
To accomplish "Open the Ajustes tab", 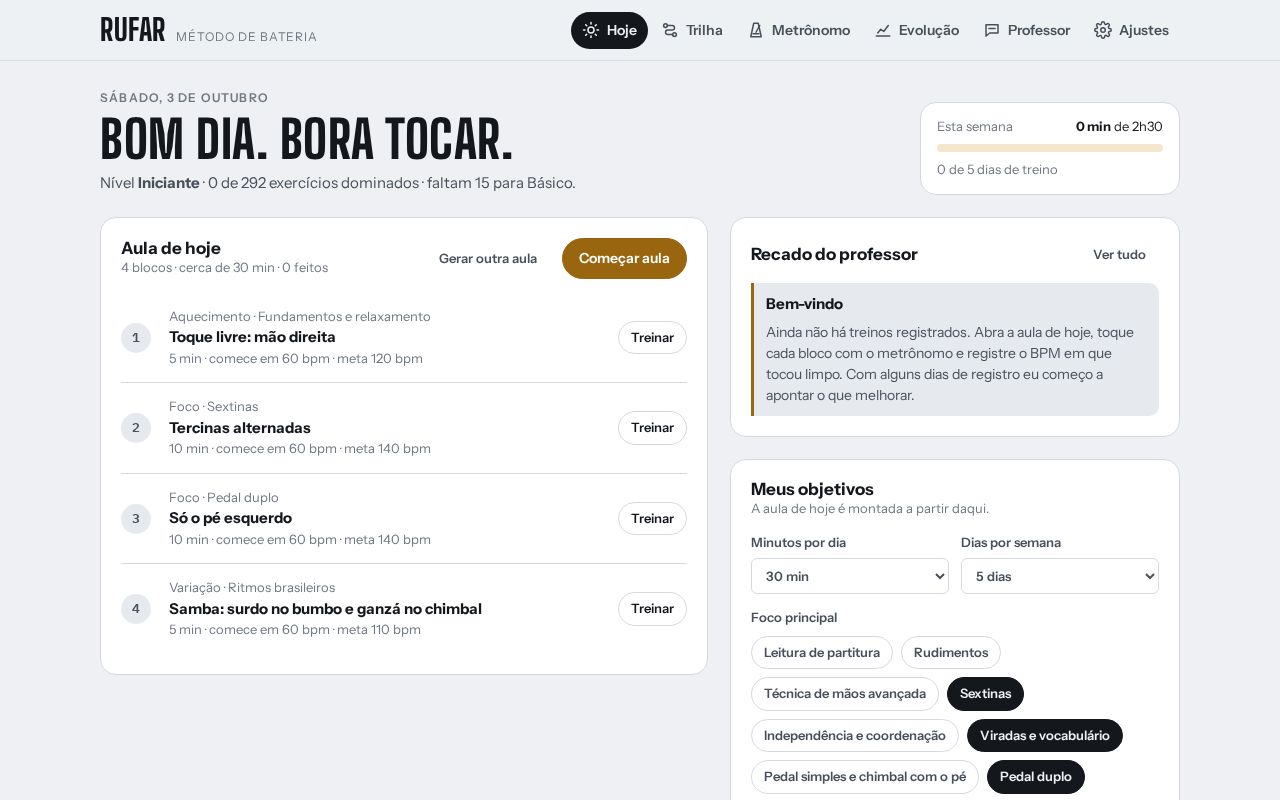I will click(1131, 30).
